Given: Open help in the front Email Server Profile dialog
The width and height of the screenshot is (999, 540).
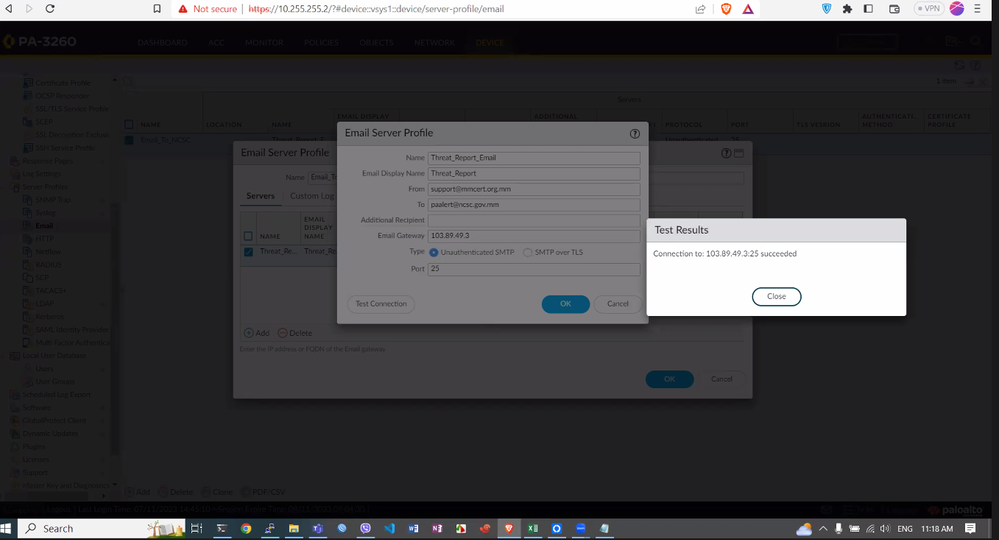Looking at the screenshot, I should (635, 134).
